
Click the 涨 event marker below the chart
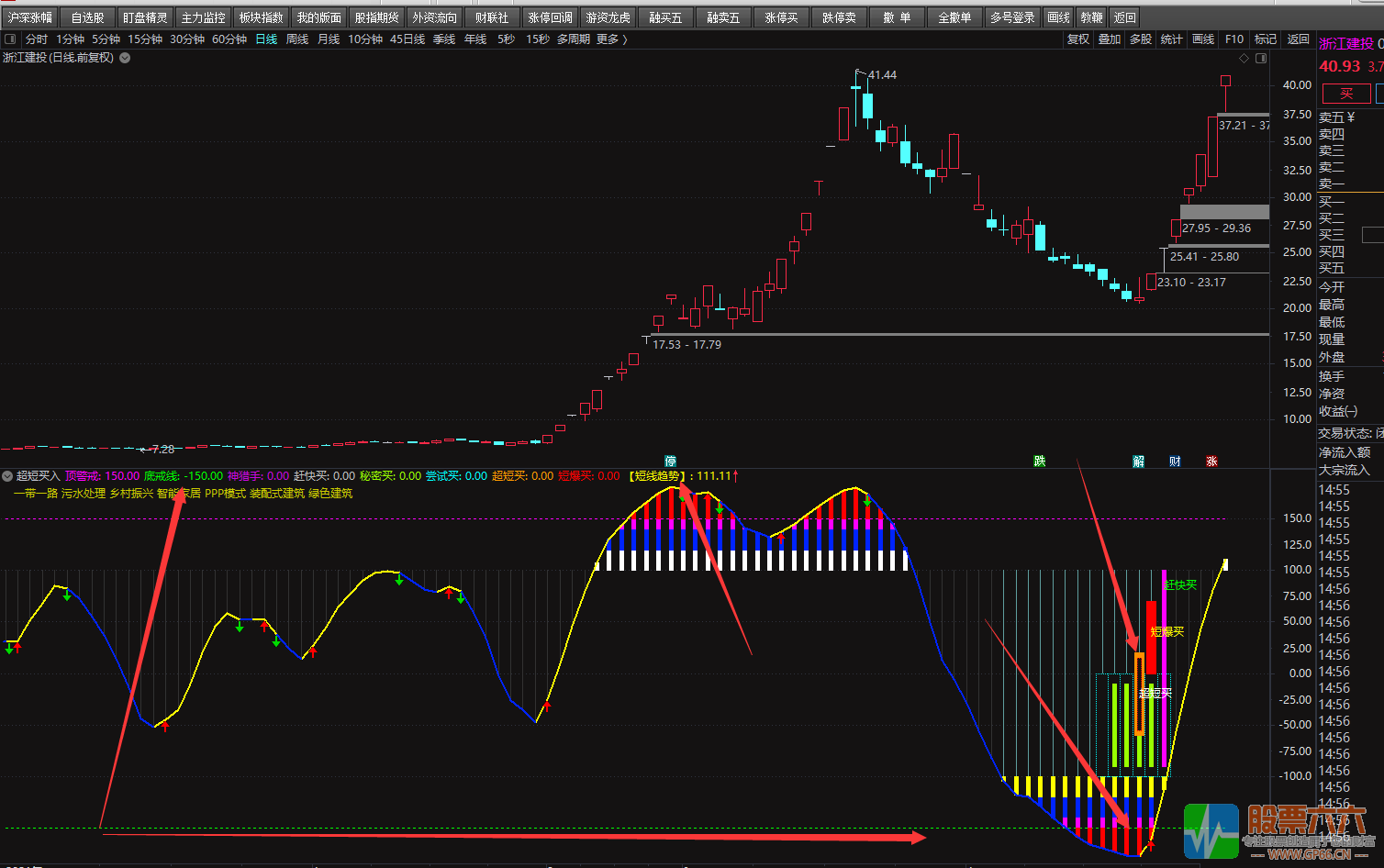tap(1211, 462)
